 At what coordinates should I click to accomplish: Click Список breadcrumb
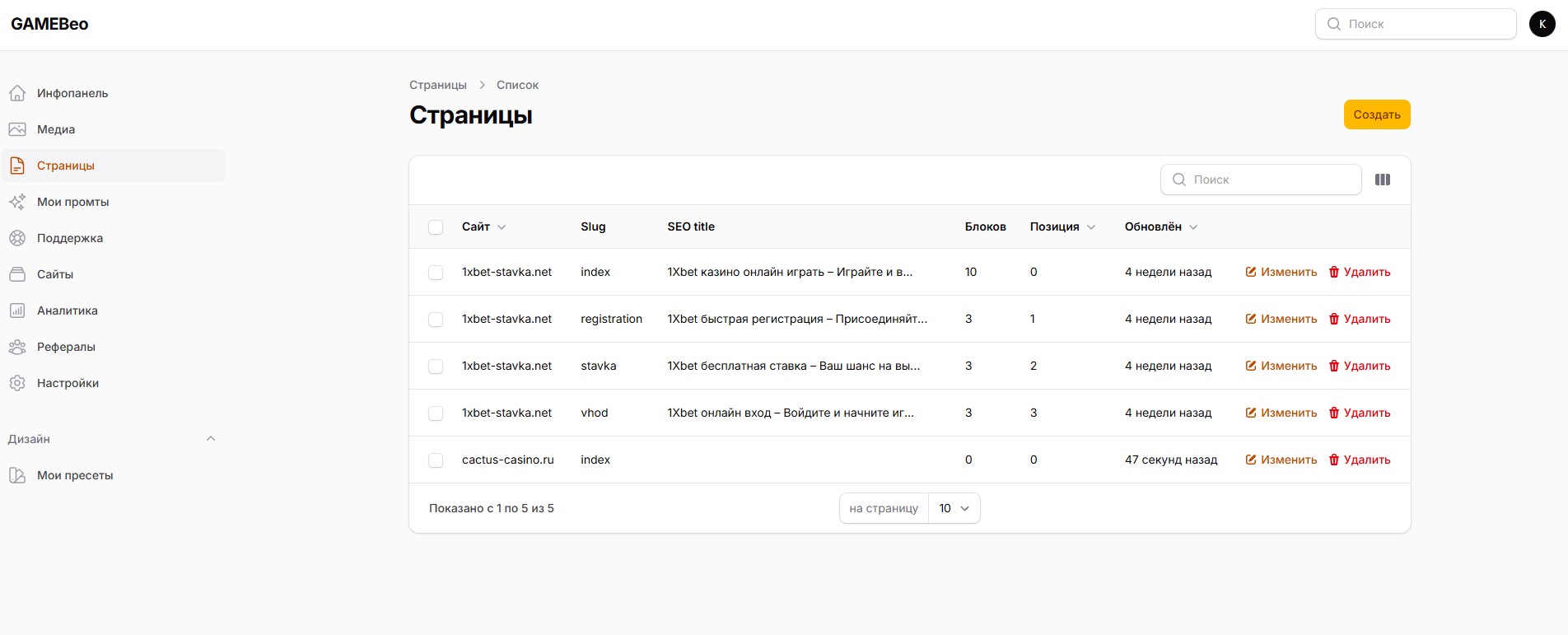(x=517, y=85)
